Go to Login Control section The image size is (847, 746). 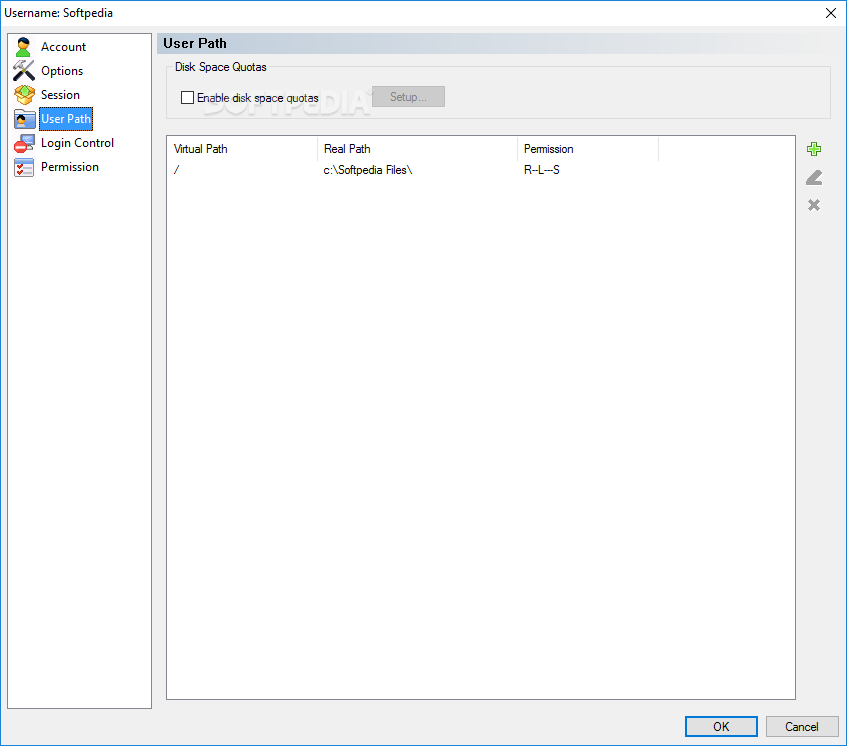coord(77,143)
